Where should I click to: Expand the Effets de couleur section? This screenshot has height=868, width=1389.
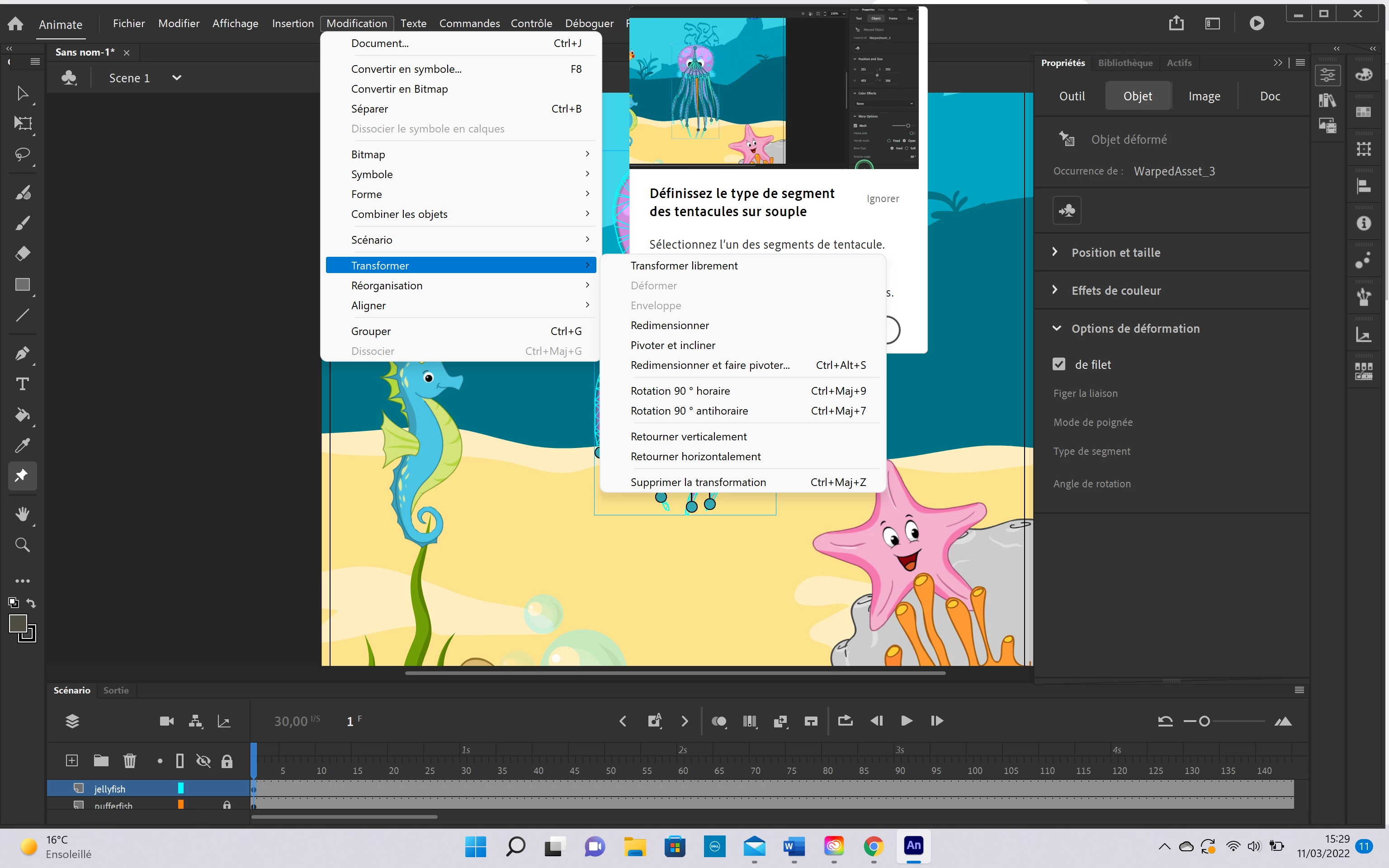tap(1115, 291)
